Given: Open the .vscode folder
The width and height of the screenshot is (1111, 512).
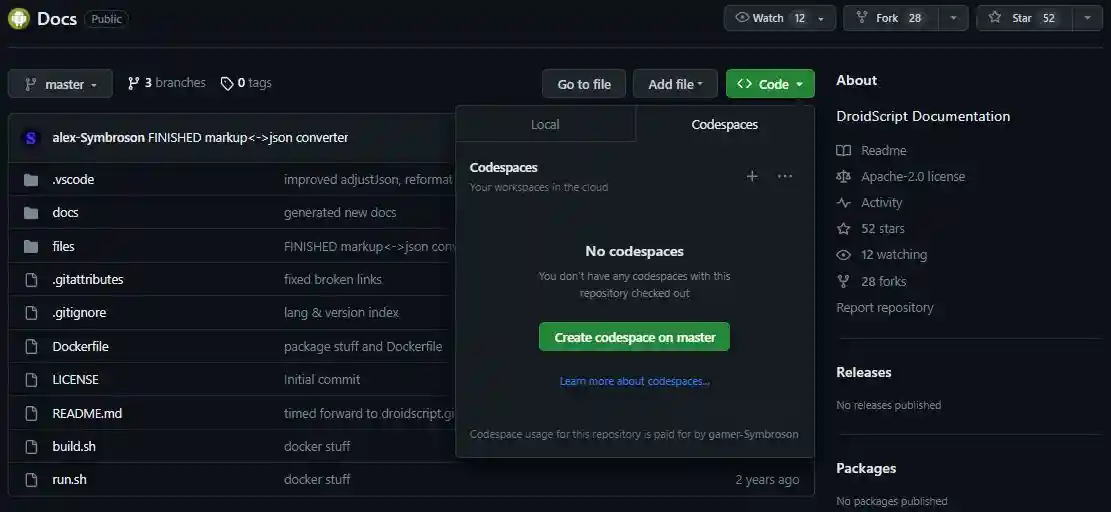Looking at the screenshot, I should click(x=73, y=180).
